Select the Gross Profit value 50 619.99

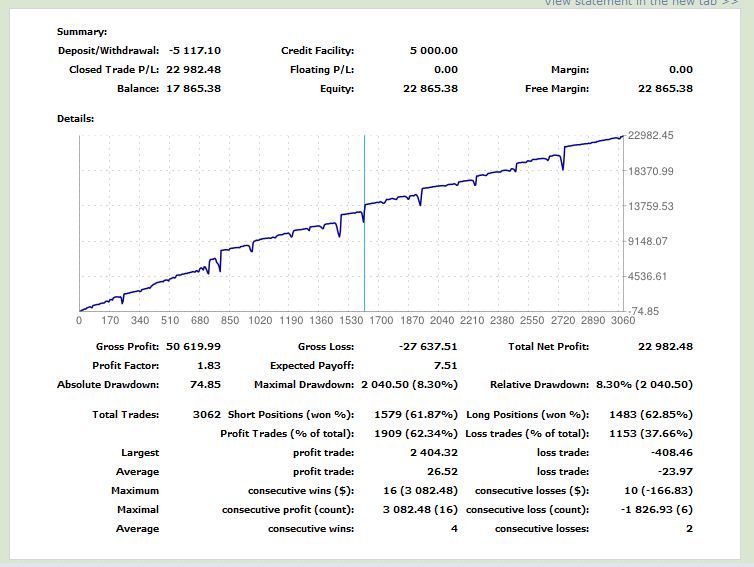(x=193, y=347)
